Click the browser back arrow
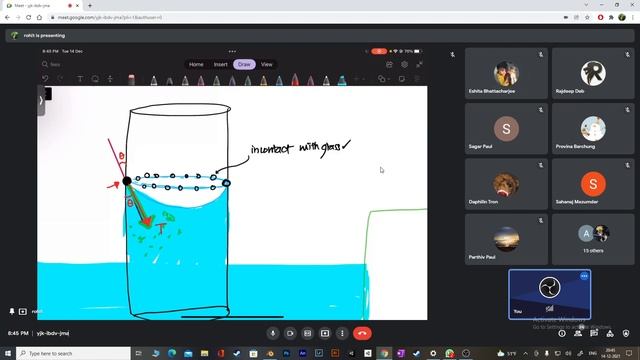The image size is (640, 360). 7,17
